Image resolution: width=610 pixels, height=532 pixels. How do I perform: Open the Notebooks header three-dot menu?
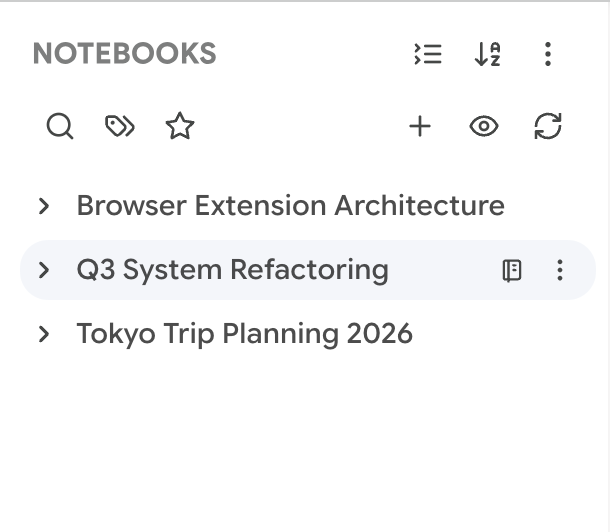point(548,54)
